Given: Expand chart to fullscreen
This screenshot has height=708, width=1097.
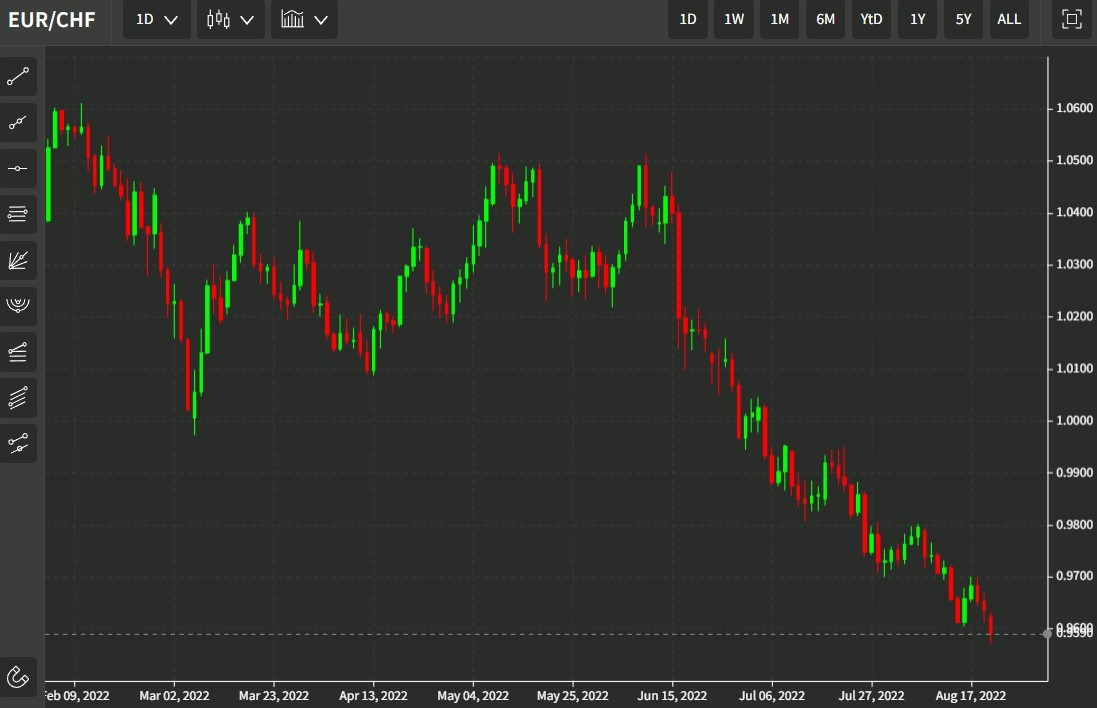Looking at the screenshot, I should pyautogui.click(x=1071, y=19).
